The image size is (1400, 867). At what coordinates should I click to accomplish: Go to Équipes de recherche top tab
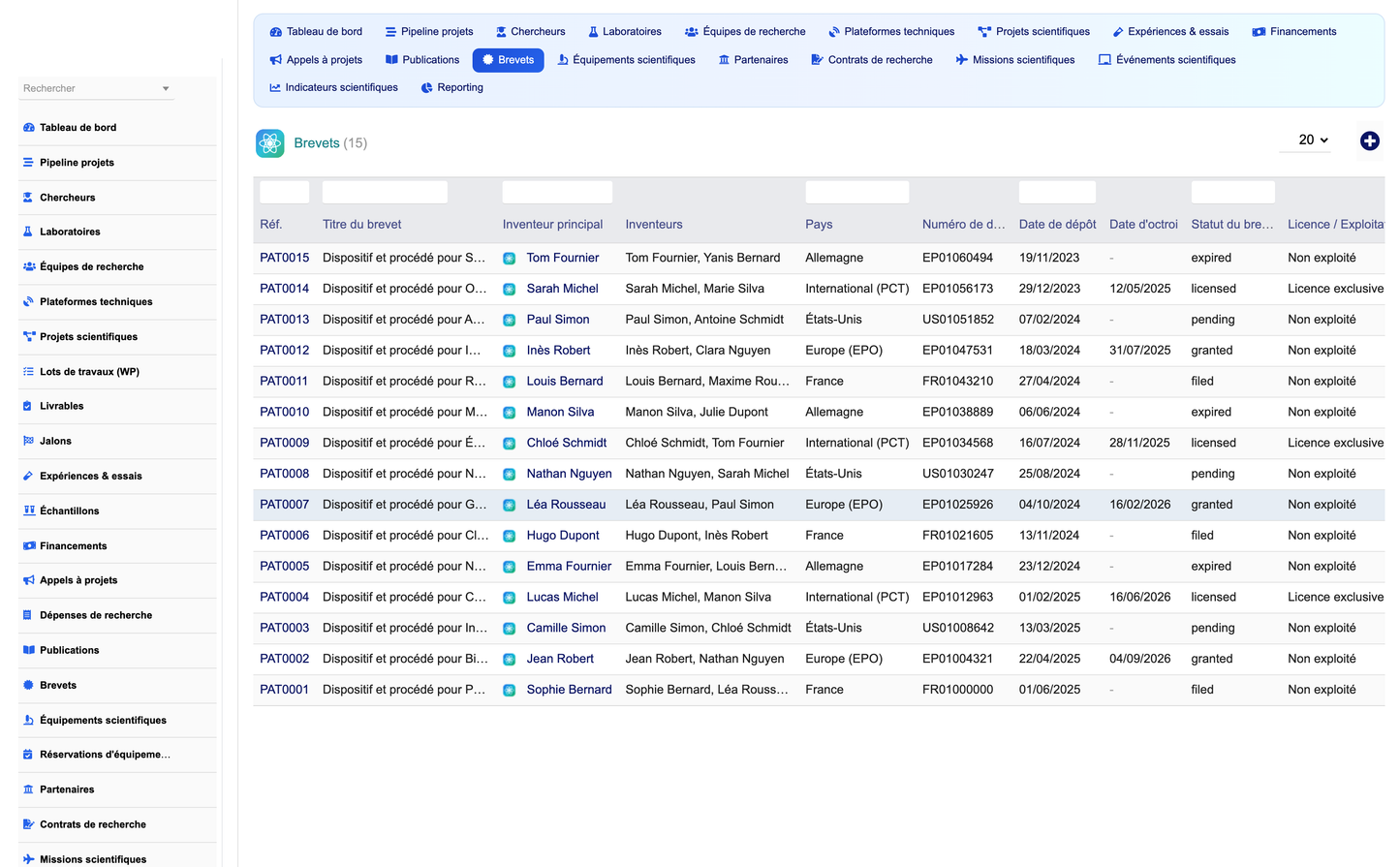click(745, 32)
